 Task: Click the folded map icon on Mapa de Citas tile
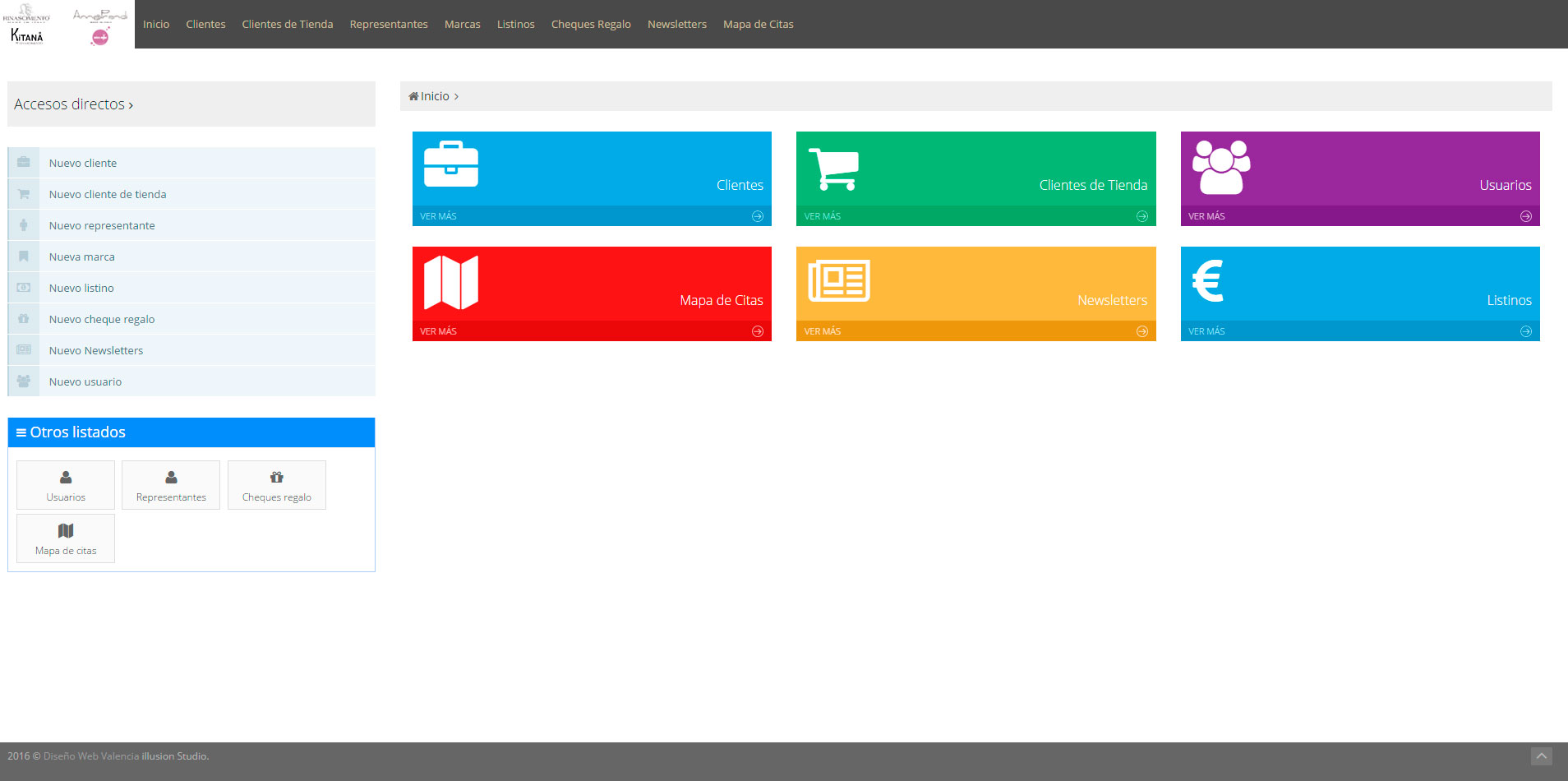point(450,282)
